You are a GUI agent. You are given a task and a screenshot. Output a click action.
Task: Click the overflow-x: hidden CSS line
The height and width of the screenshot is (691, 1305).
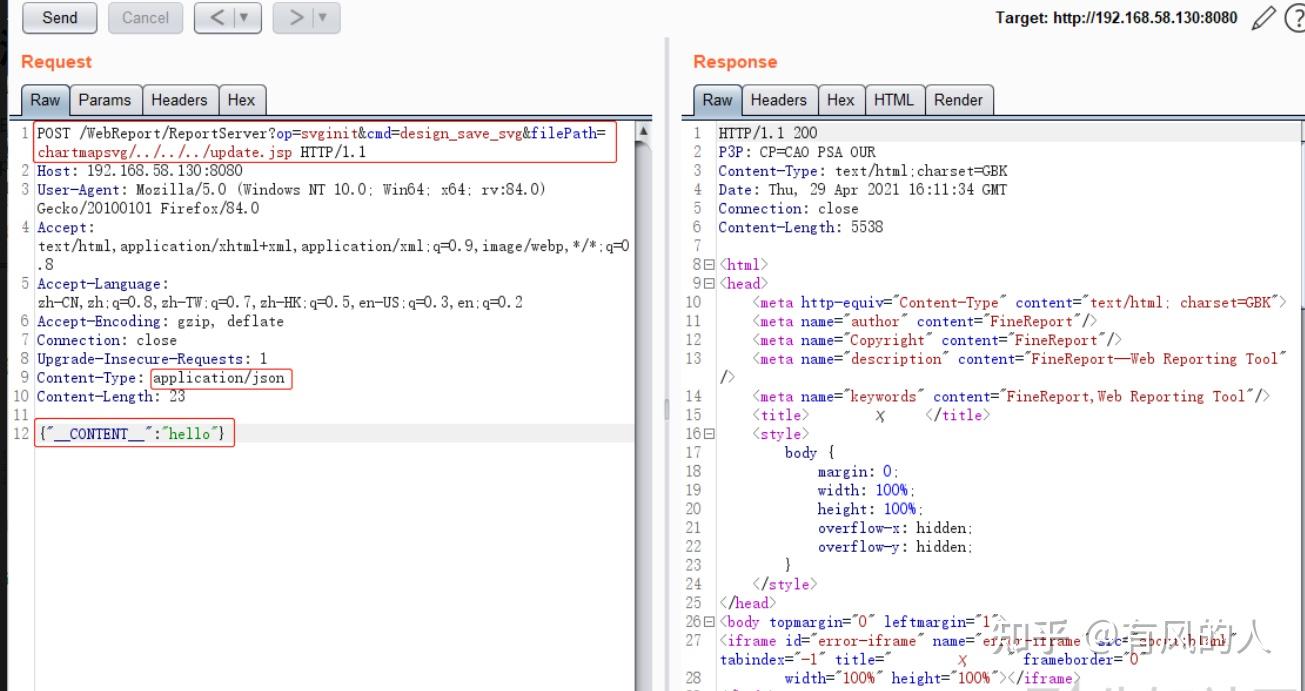pos(895,528)
